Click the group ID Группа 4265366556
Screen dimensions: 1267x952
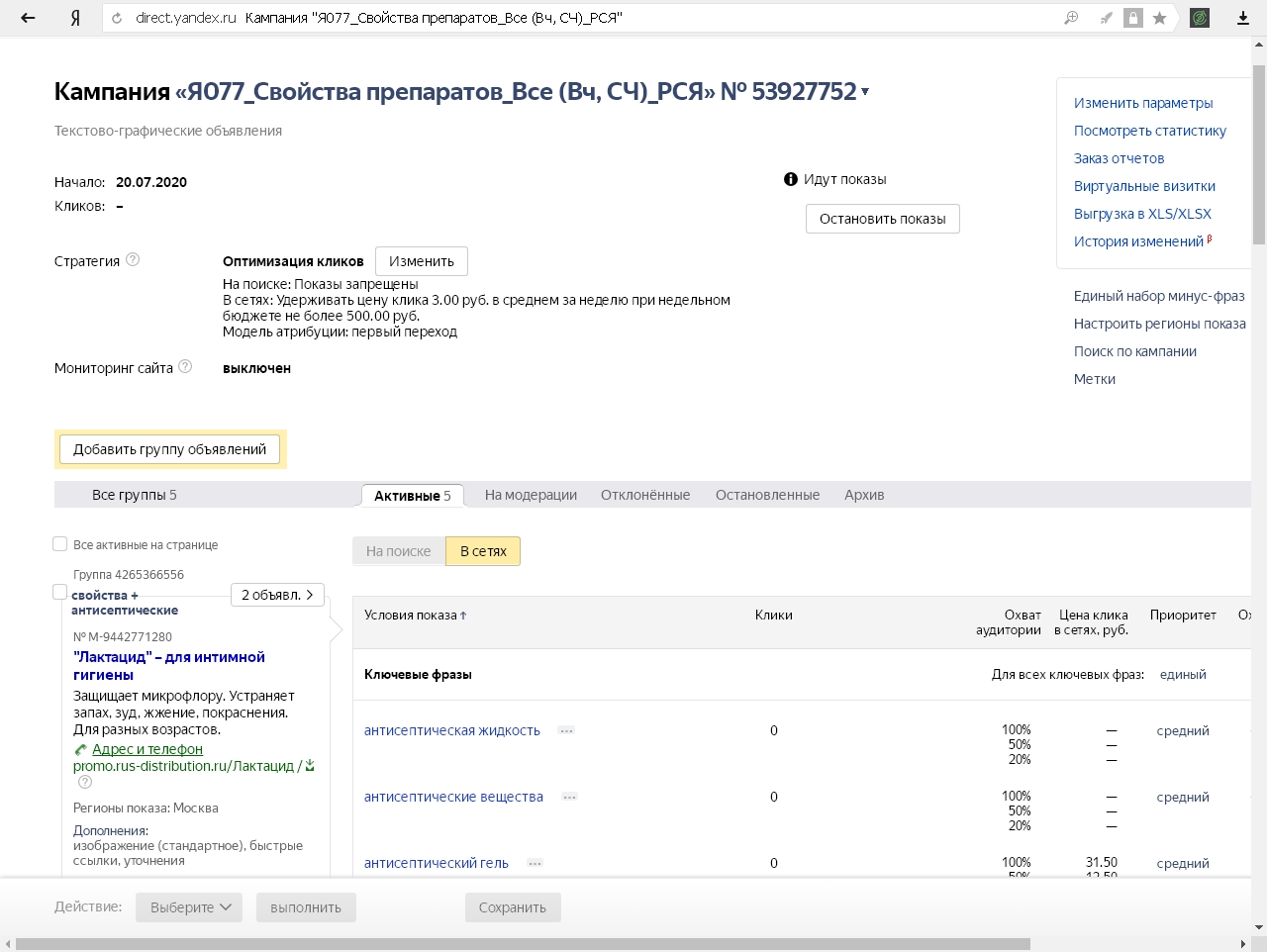(129, 575)
